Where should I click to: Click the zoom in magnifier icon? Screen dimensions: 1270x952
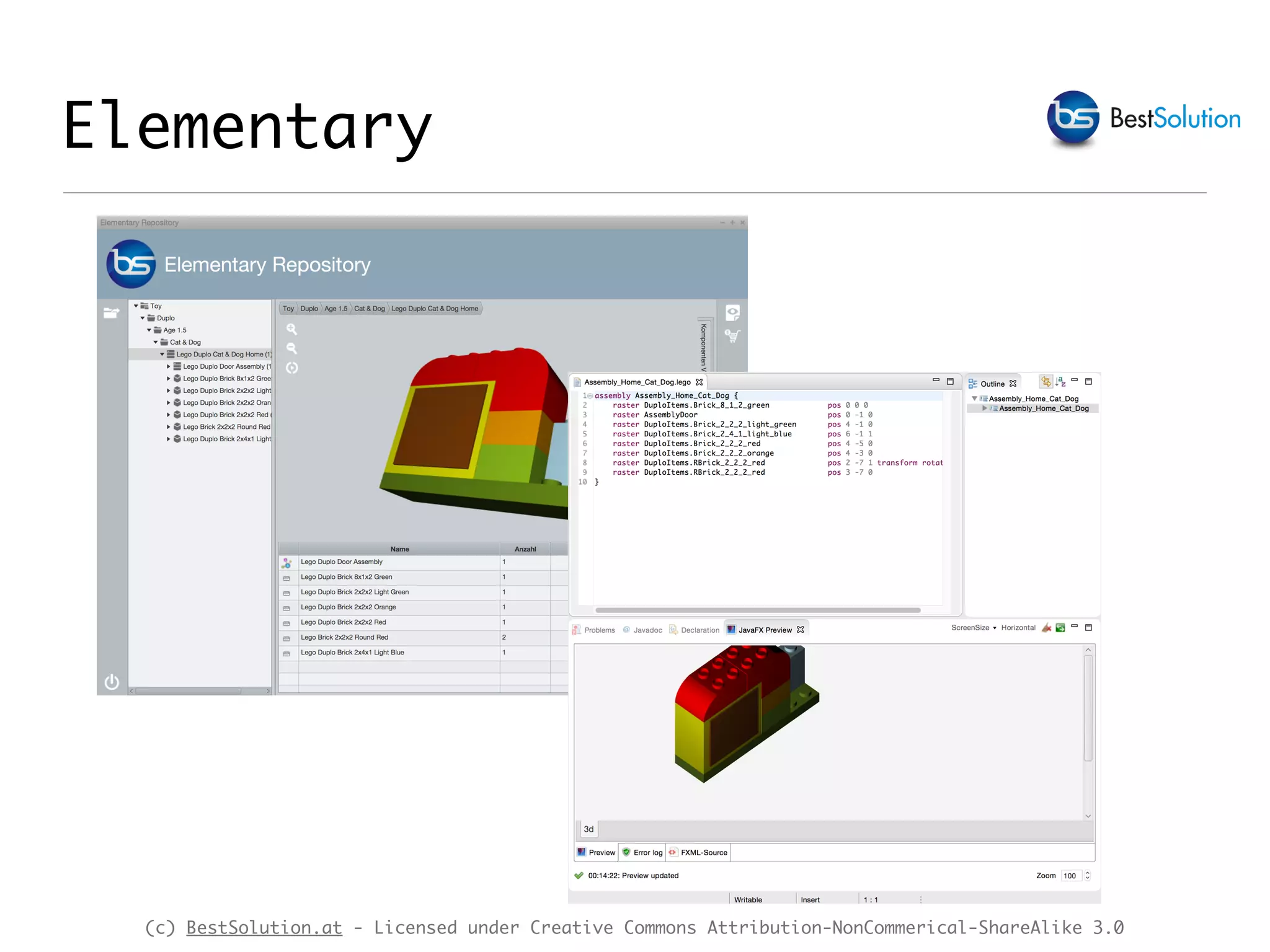pyautogui.click(x=291, y=329)
